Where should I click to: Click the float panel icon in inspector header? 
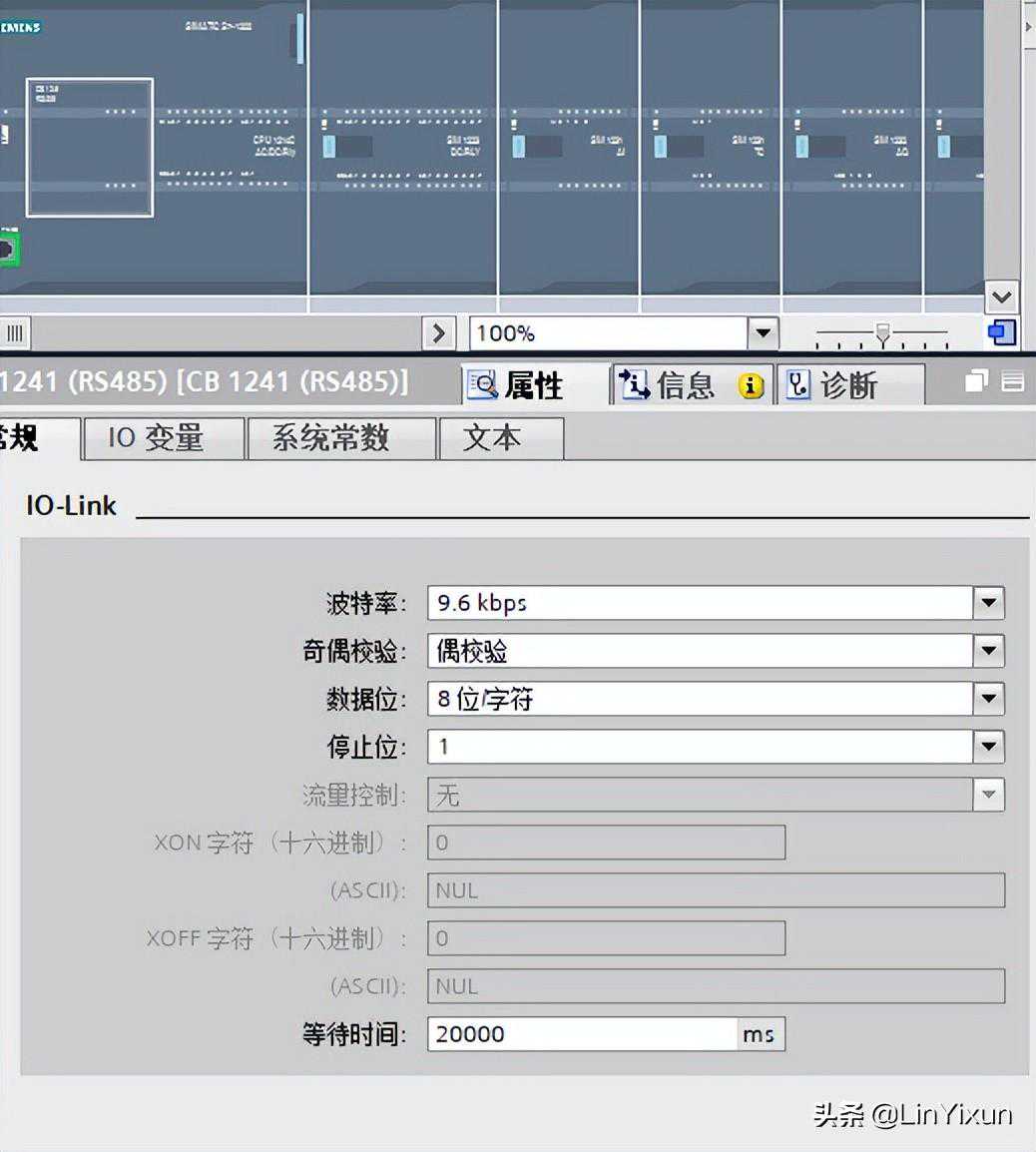point(977,381)
